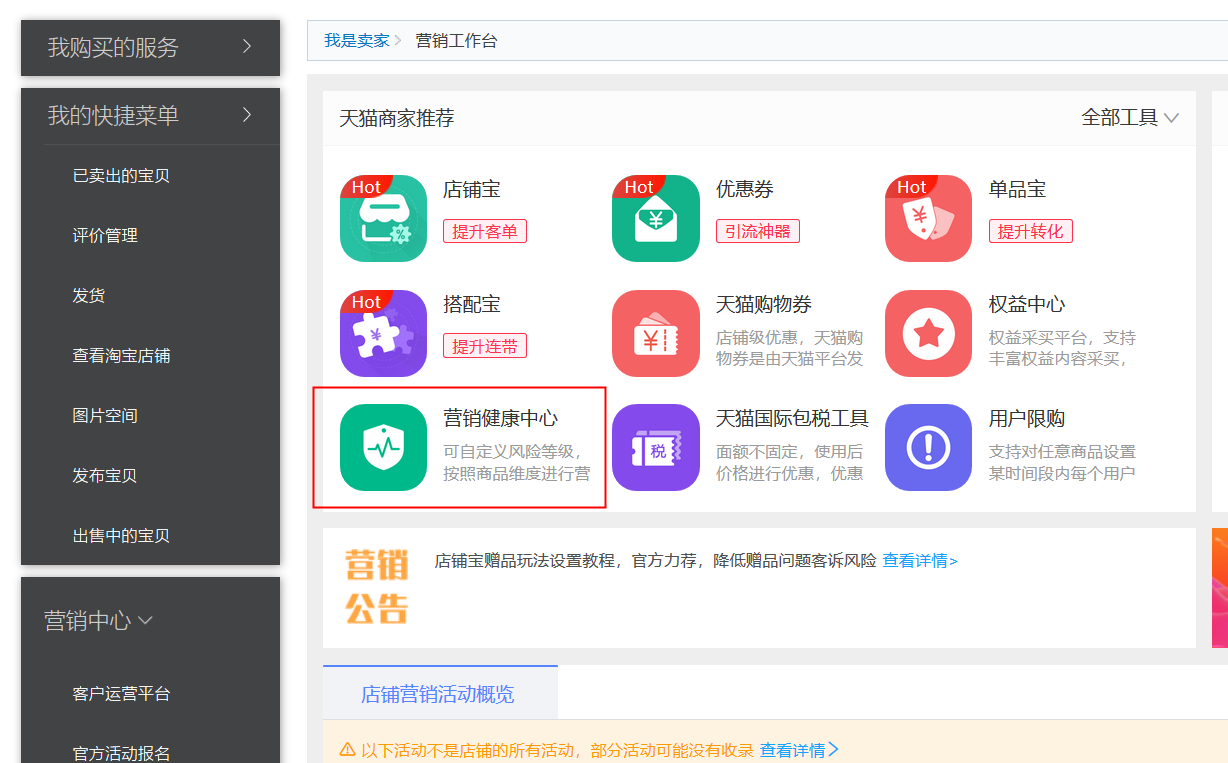Screen dimensions: 1228x763
Task: Open the 店铺宝 shop icon
Action: (383, 219)
